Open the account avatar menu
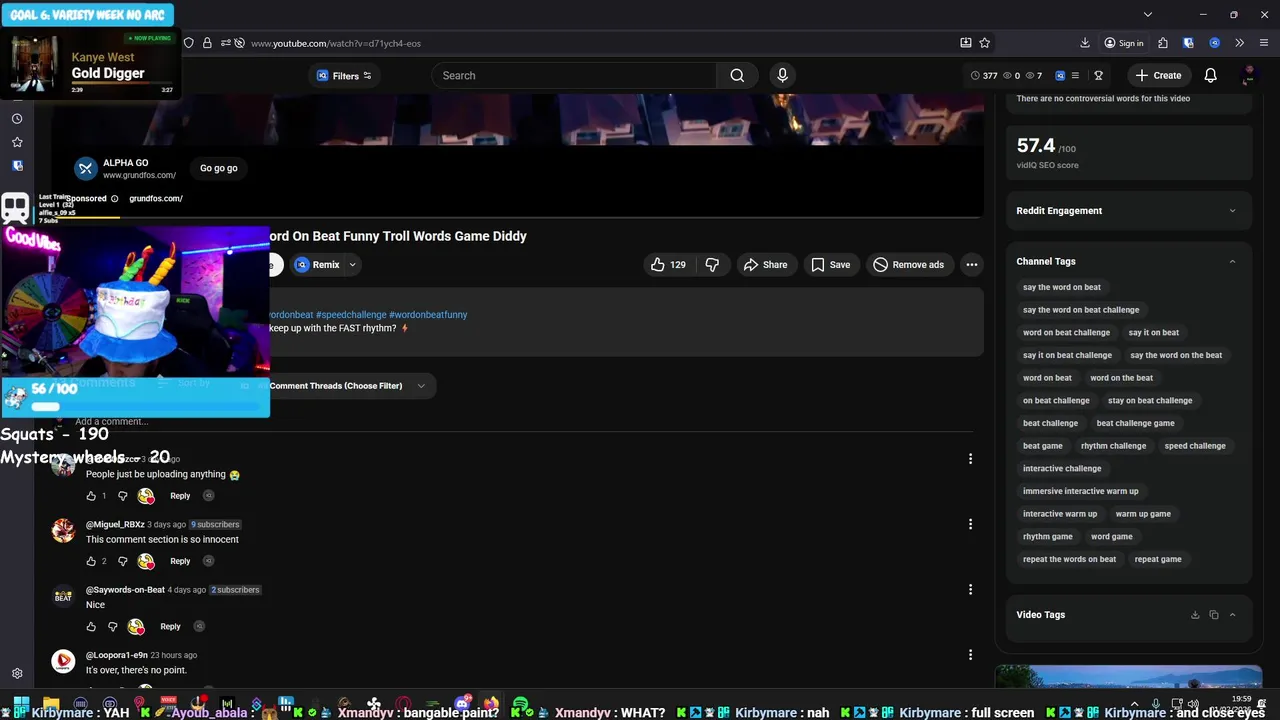This screenshot has width=1280, height=720. click(x=1248, y=75)
